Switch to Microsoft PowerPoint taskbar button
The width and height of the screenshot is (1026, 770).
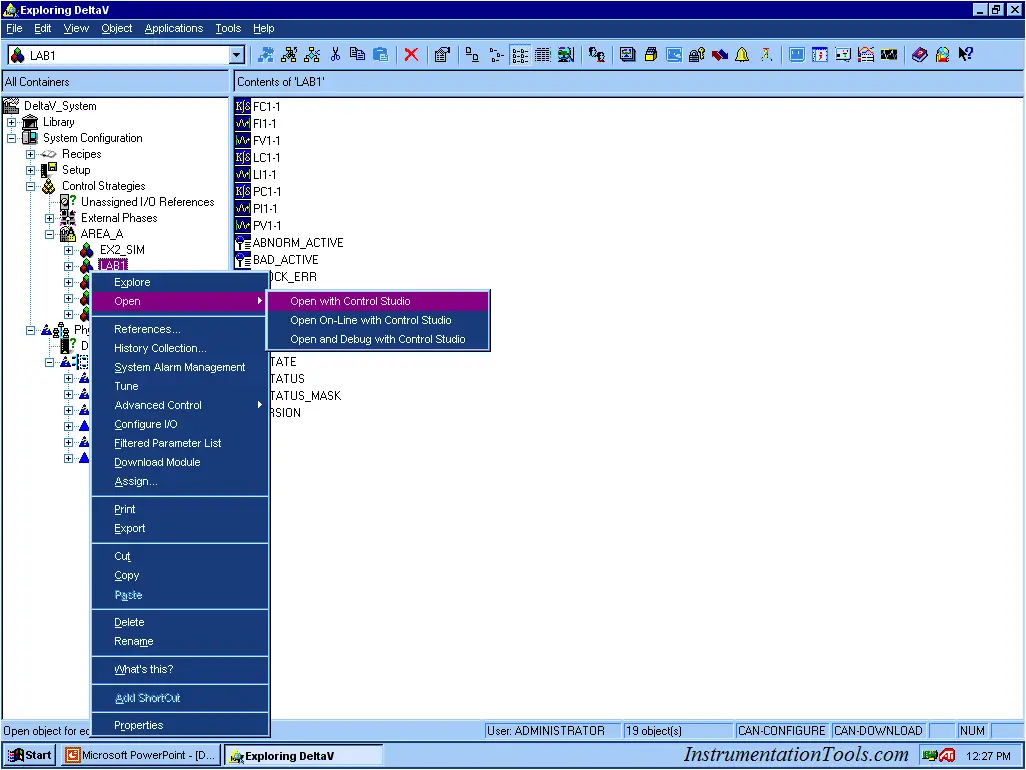click(141, 755)
